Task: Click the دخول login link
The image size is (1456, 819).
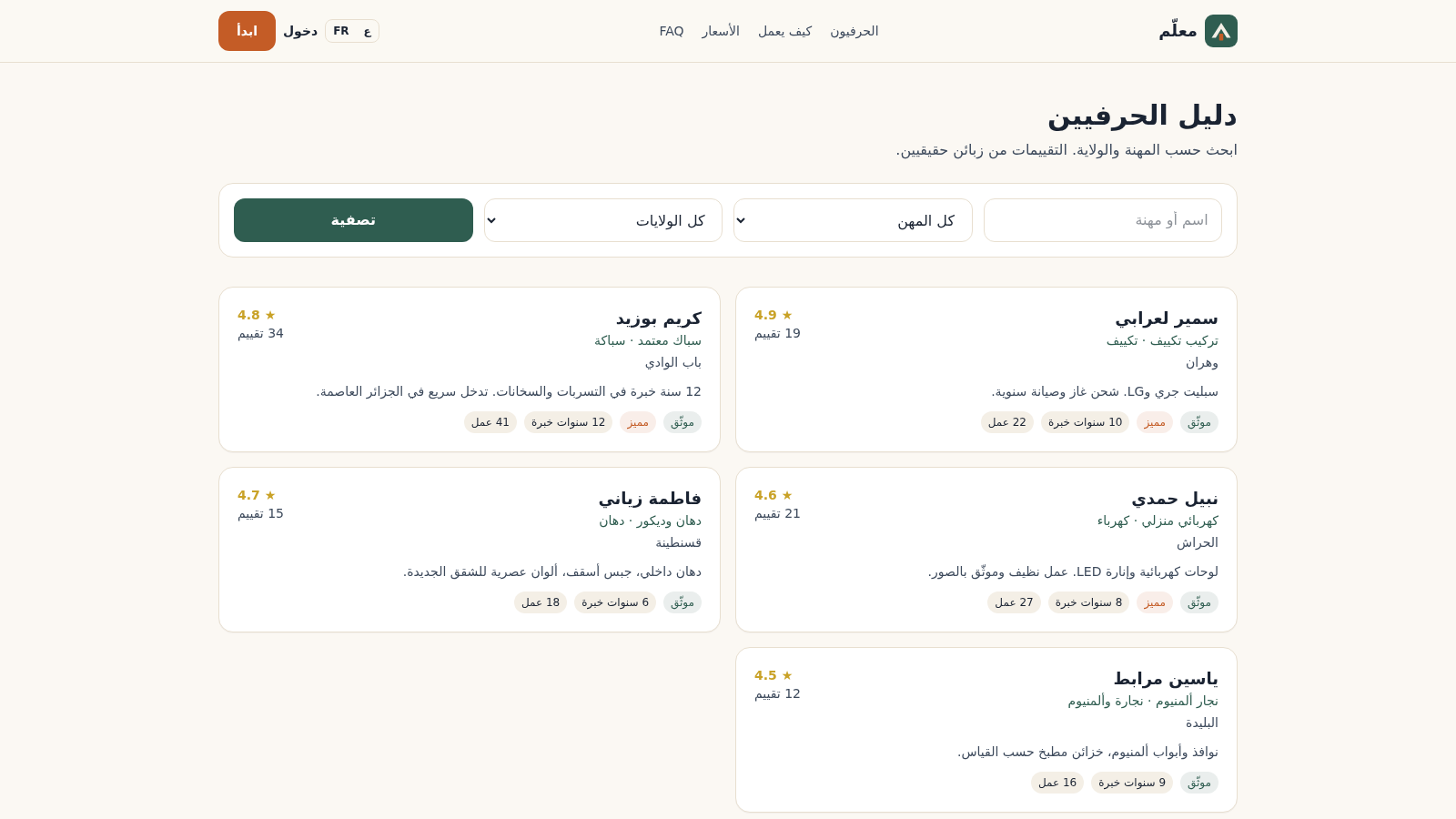Action: [300, 31]
